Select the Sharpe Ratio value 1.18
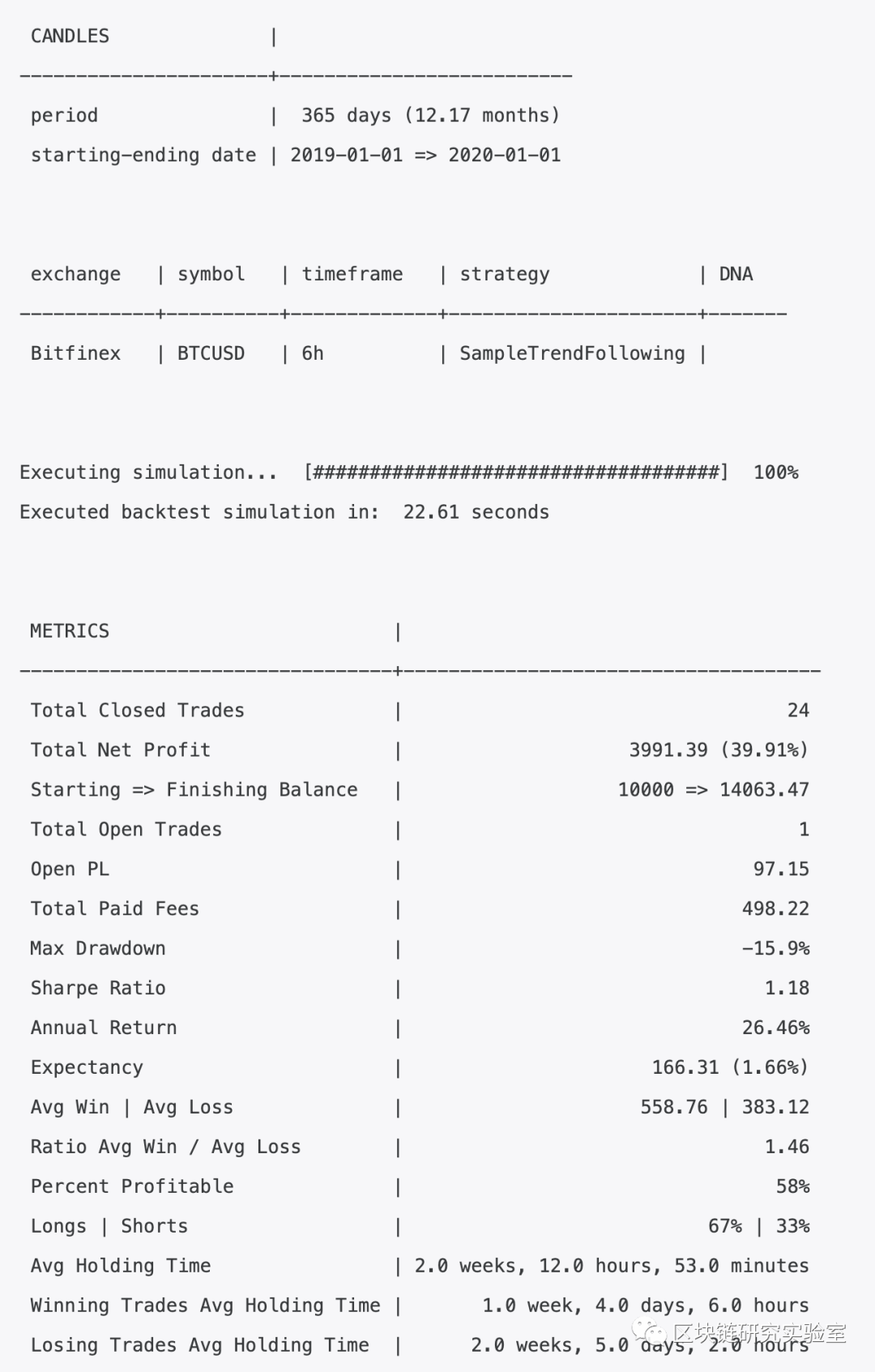The height and width of the screenshot is (1372, 875). click(x=787, y=988)
